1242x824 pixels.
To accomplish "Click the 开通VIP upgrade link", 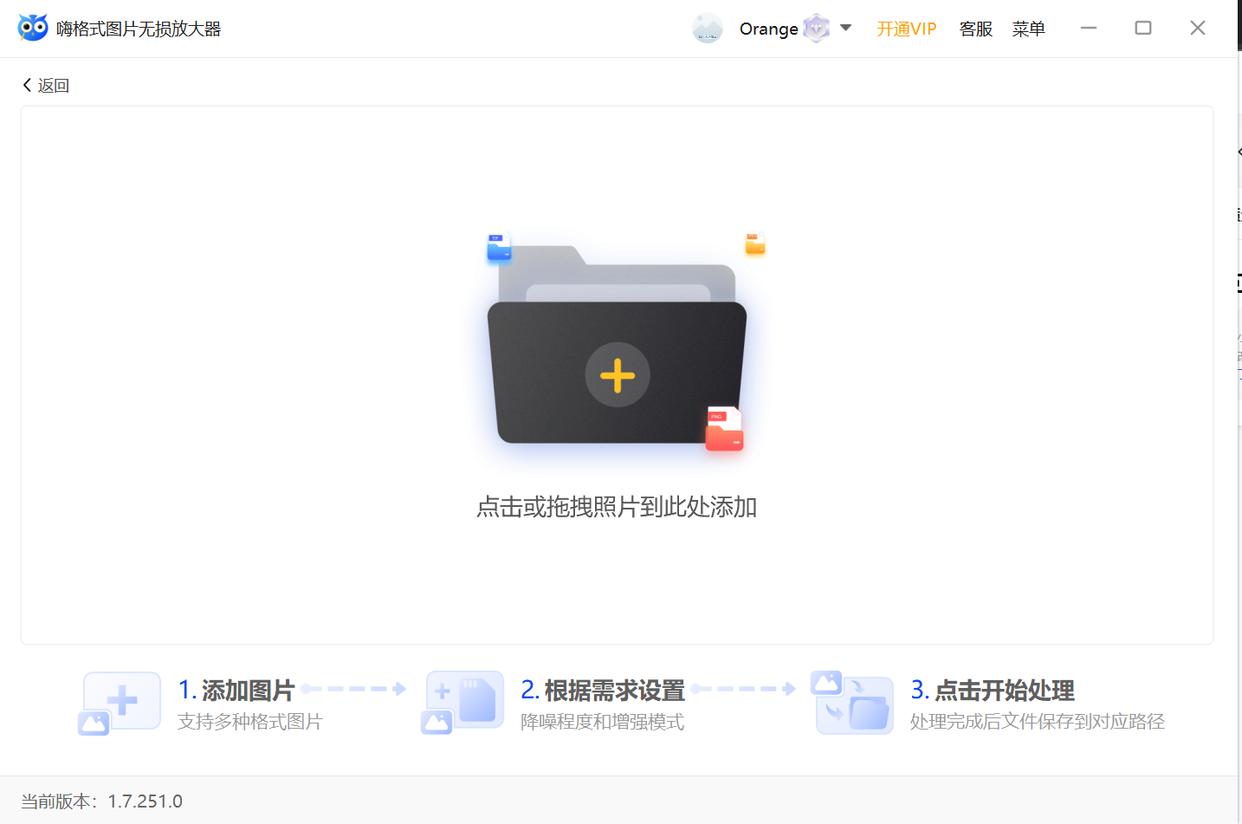I will coord(906,28).
